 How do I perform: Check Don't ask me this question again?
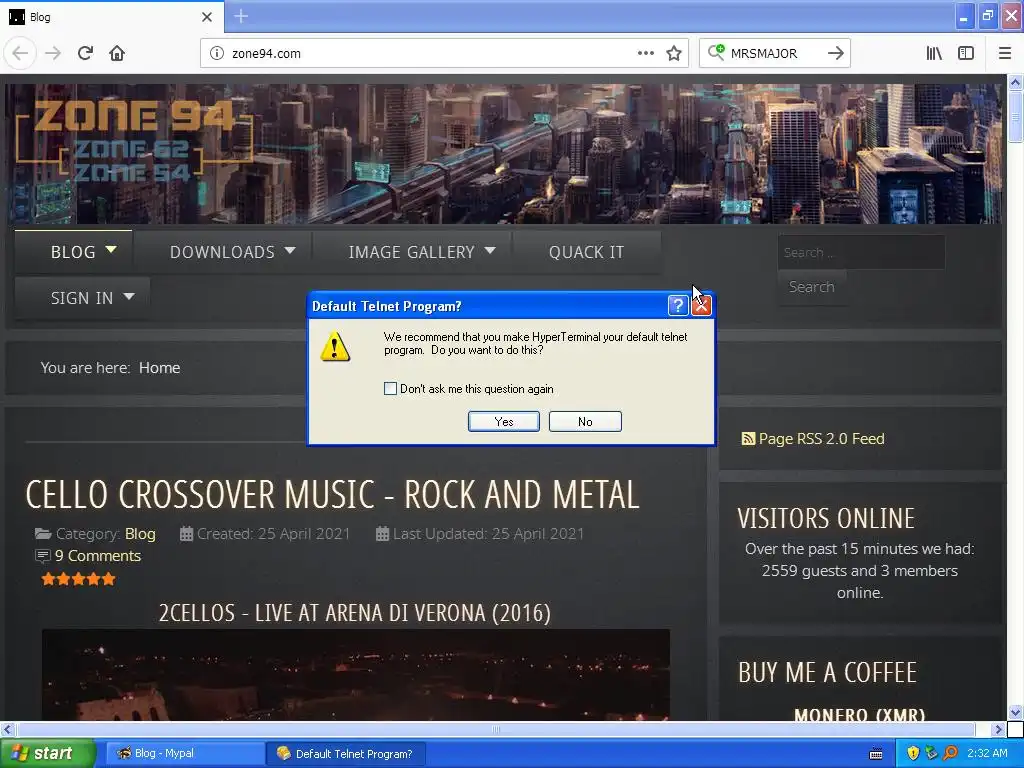tap(391, 389)
